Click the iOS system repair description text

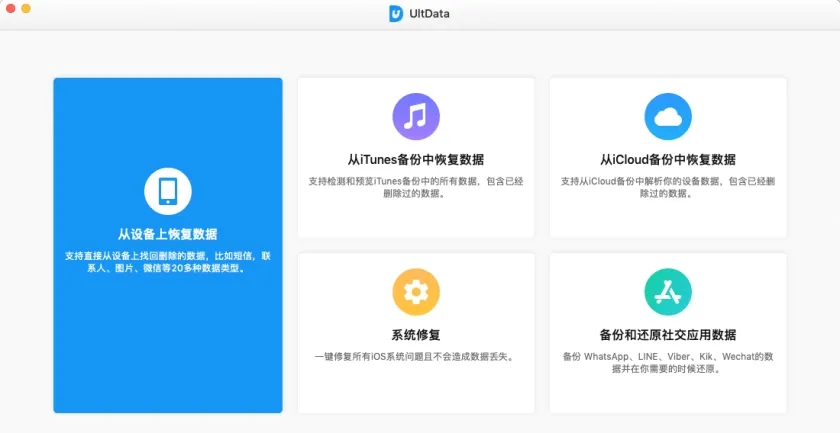coord(416,356)
